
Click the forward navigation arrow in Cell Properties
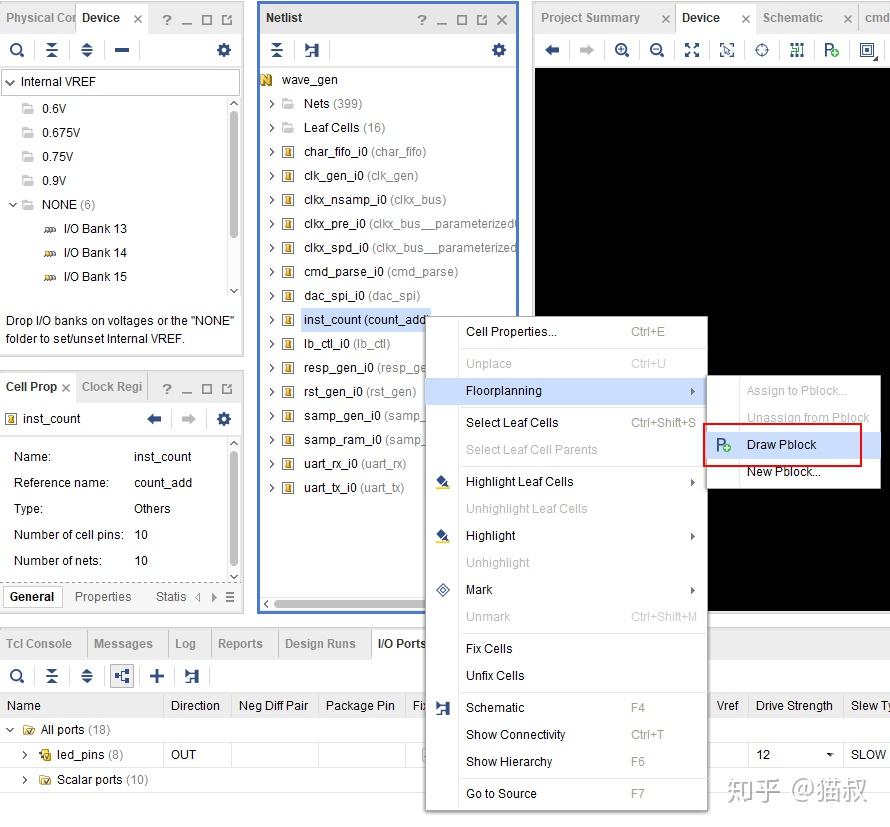(188, 418)
